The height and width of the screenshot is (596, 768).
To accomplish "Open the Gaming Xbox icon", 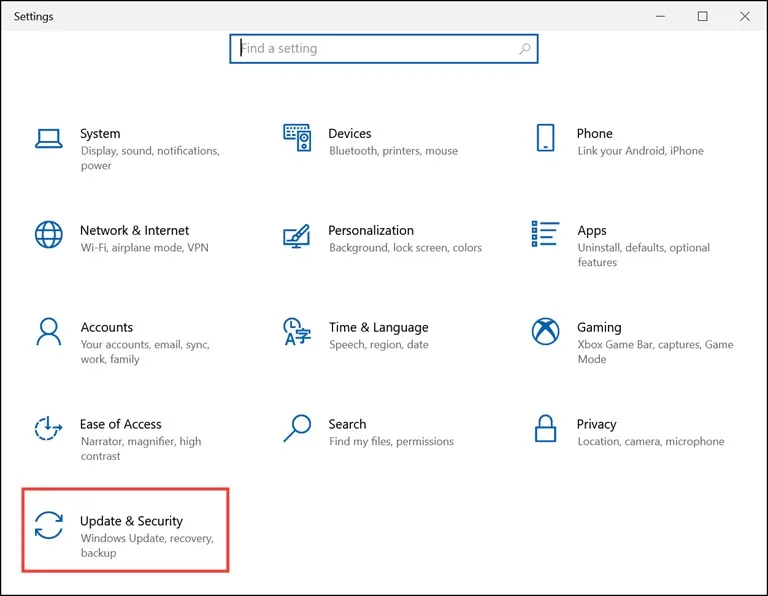I will [x=545, y=331].
